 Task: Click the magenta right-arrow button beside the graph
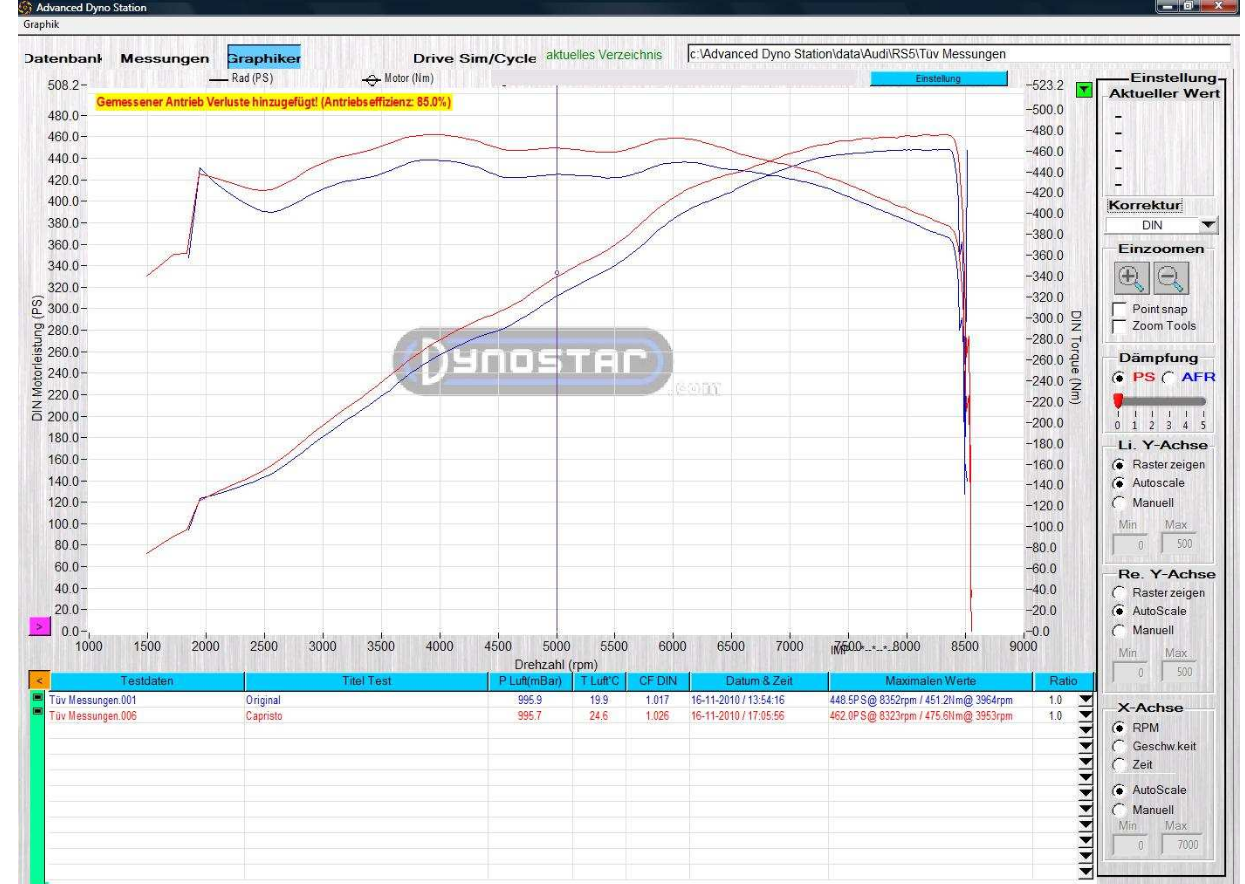tap(39, 626)
